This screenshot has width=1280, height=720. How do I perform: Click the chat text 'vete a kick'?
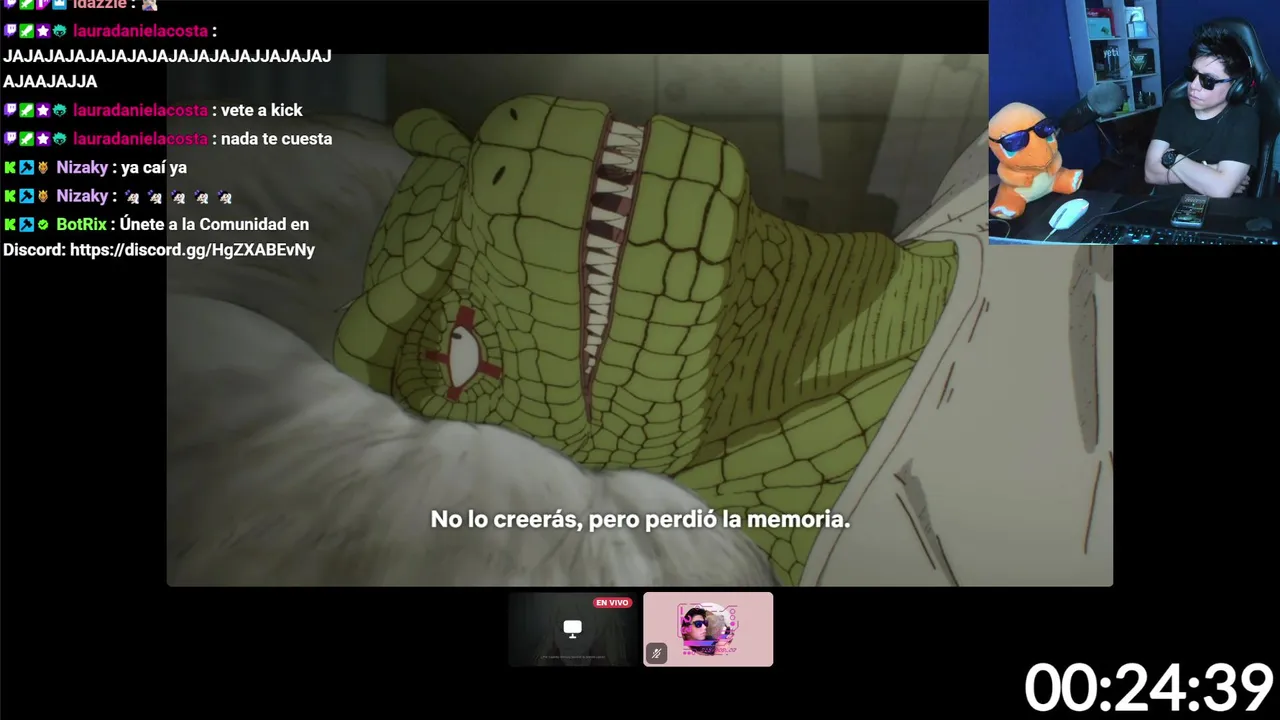point(262,110)
